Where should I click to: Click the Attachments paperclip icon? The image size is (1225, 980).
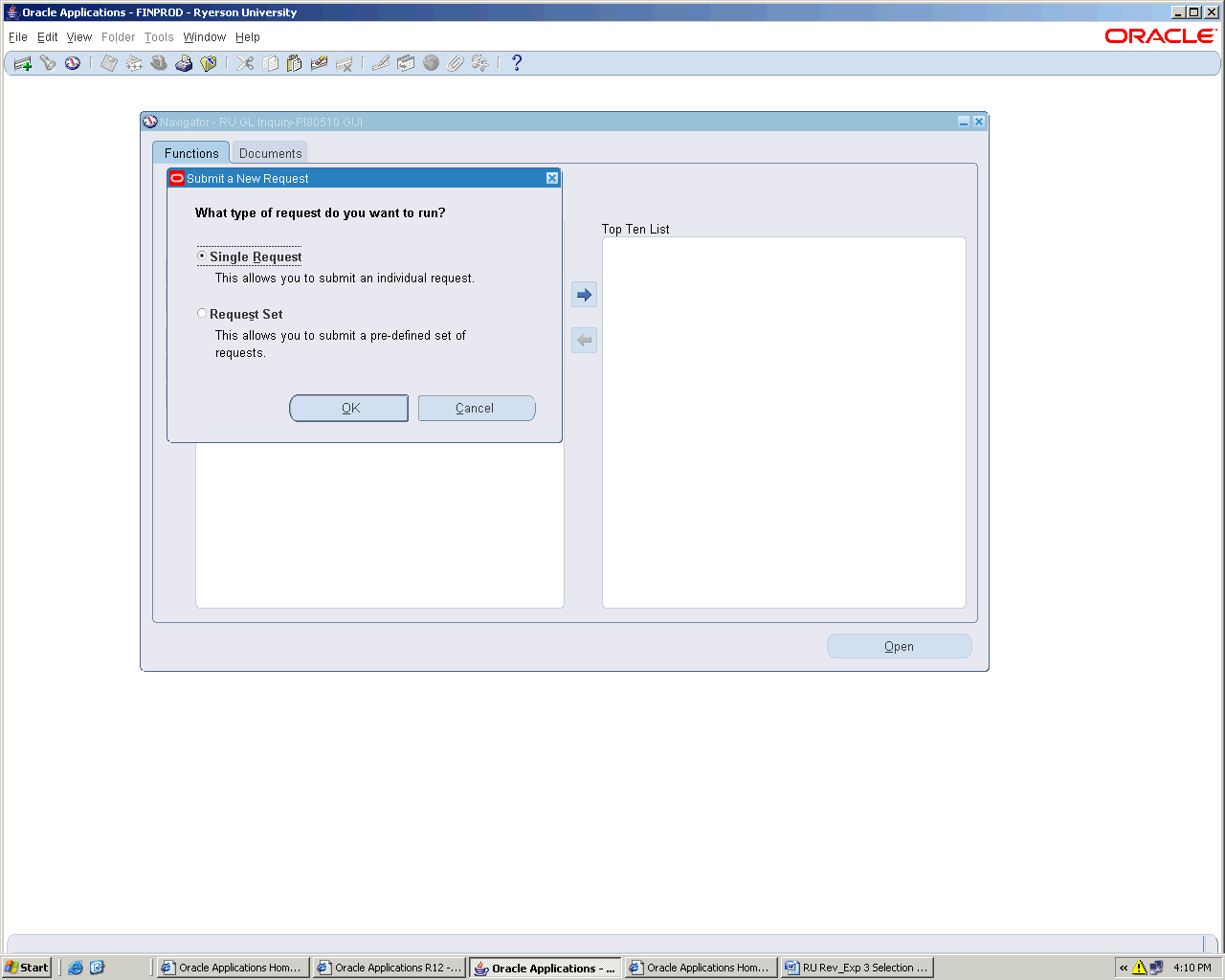click(x=456, y=63)
